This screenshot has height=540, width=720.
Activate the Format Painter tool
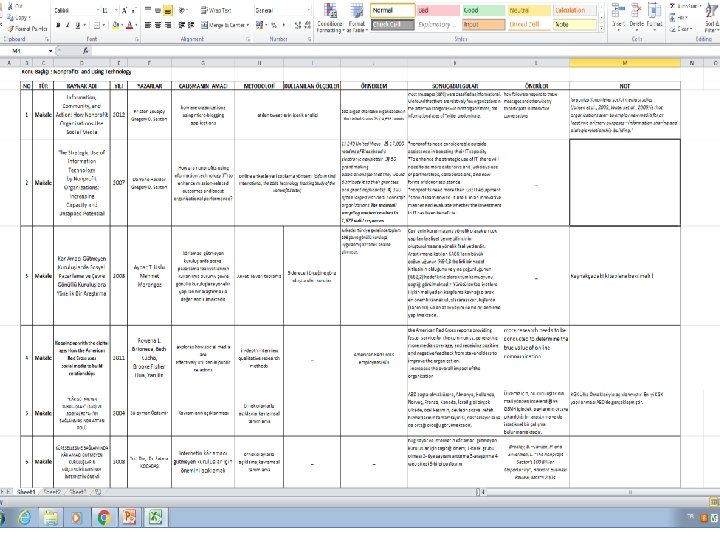coord(27,28)
